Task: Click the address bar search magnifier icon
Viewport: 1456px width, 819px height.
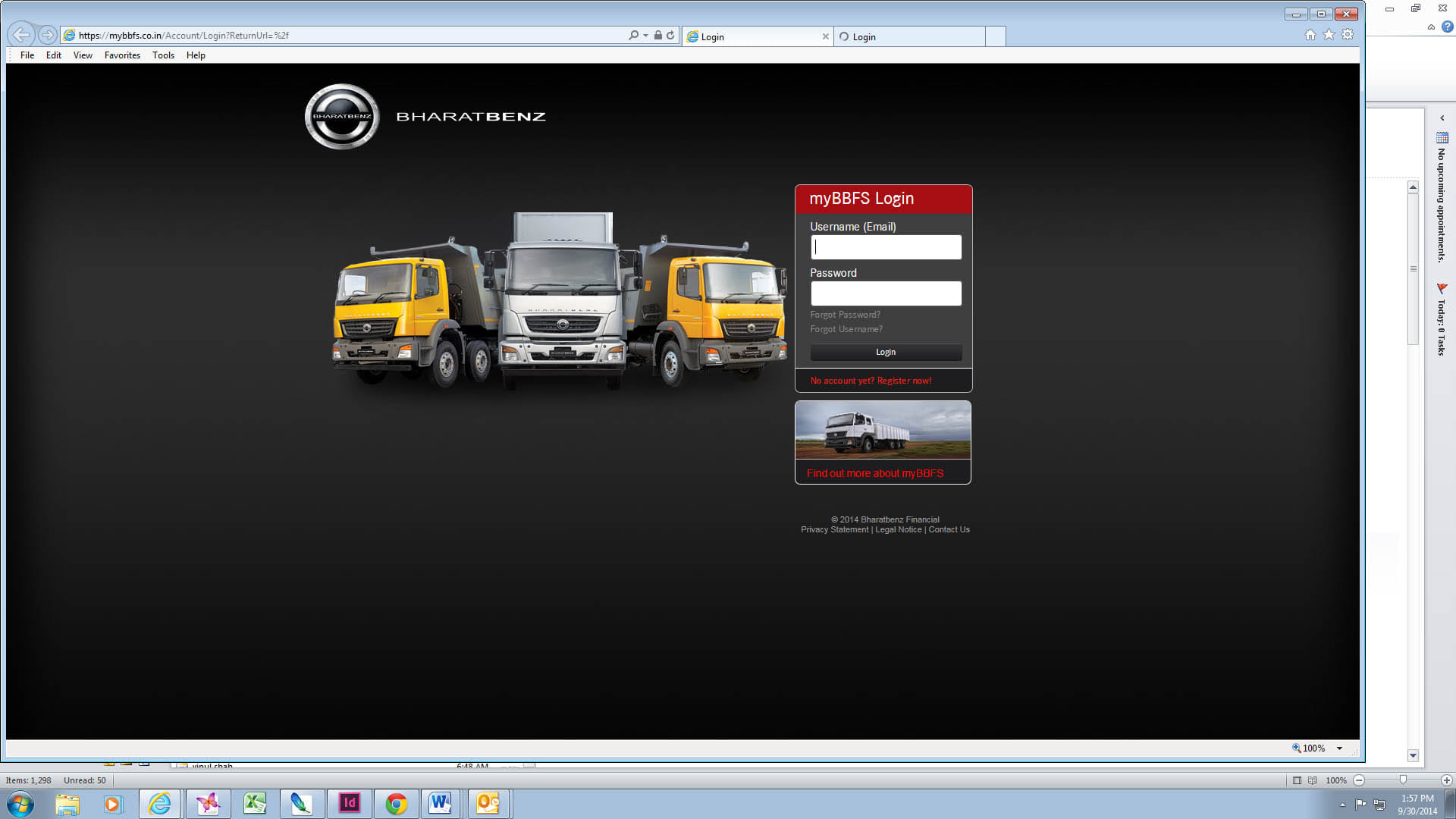Action: [633, 36]
